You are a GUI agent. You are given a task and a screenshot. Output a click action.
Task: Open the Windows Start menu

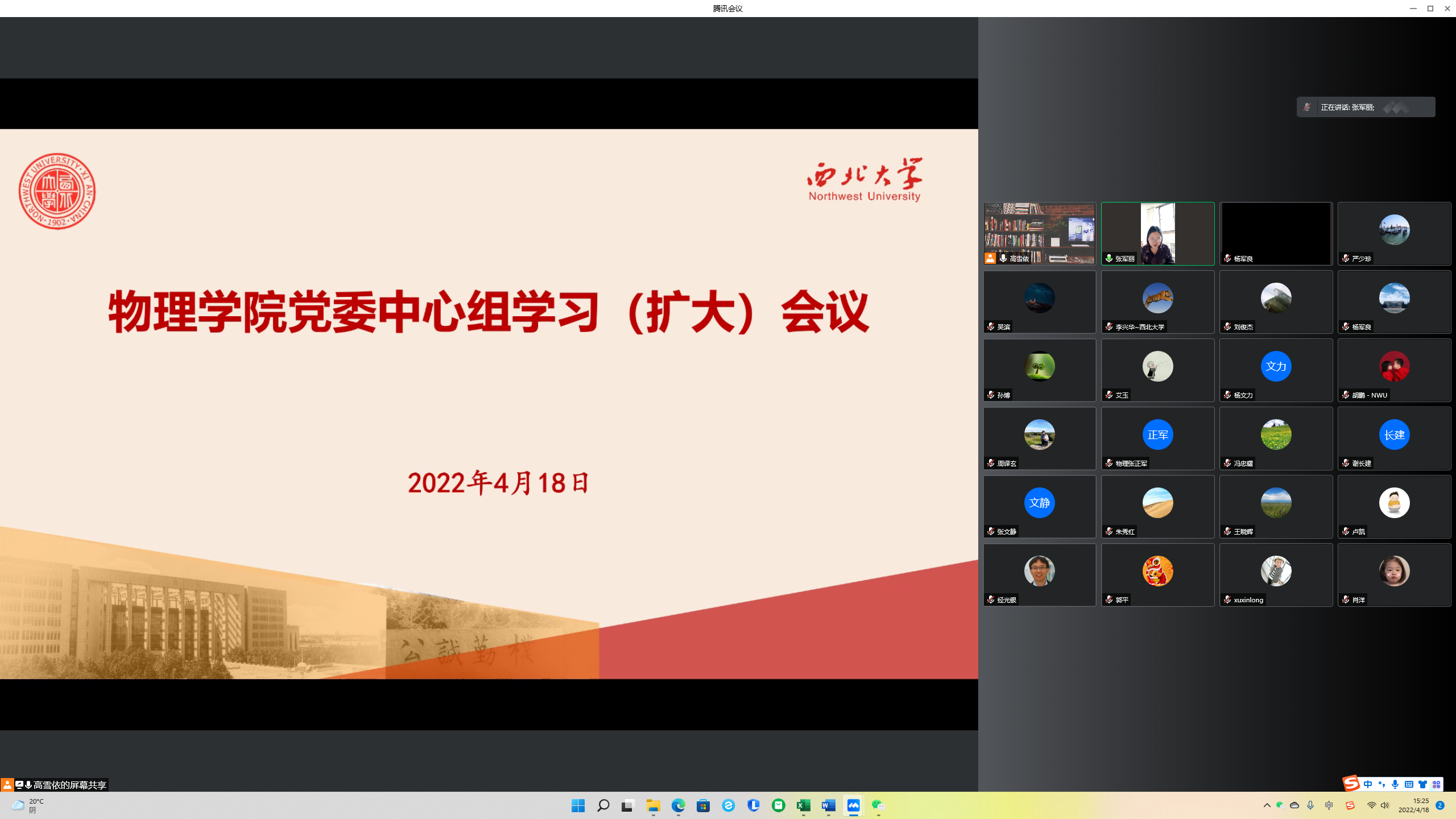[578, 805]
